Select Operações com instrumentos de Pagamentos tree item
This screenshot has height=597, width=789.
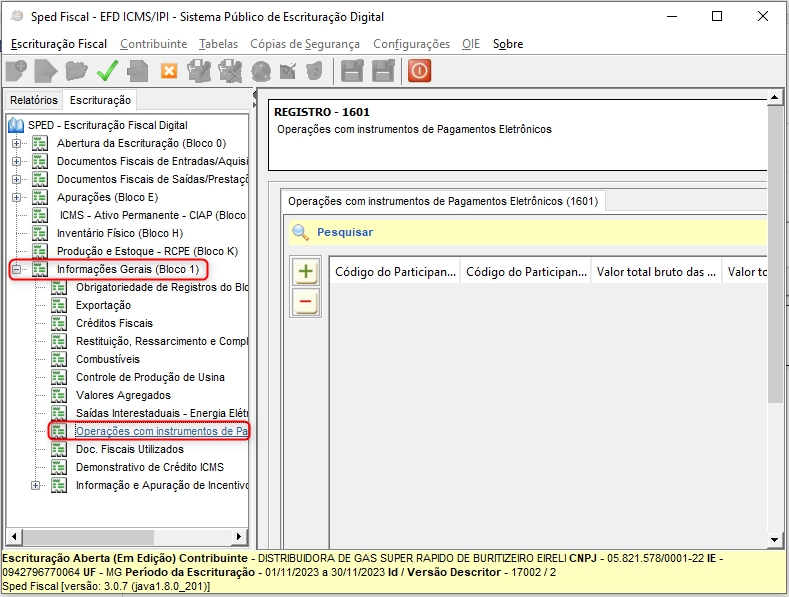(160, 432)
